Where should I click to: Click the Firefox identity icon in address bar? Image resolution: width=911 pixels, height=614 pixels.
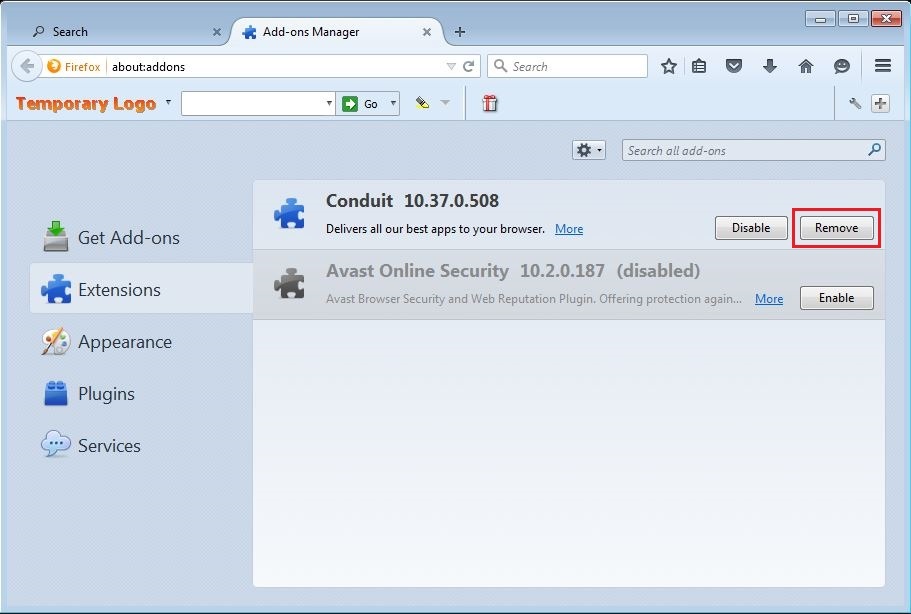54,66
